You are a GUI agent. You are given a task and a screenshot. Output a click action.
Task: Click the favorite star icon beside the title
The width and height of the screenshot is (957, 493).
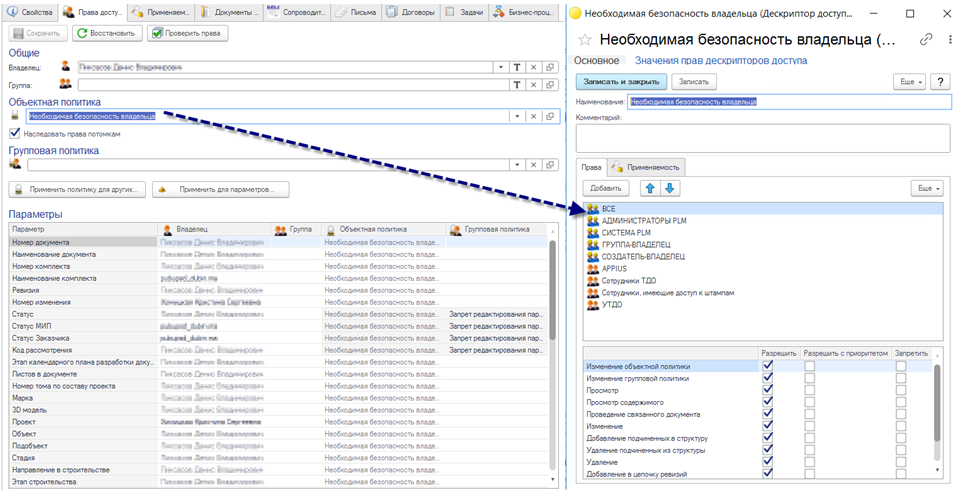pyautogui.click(x=585, y=40)
